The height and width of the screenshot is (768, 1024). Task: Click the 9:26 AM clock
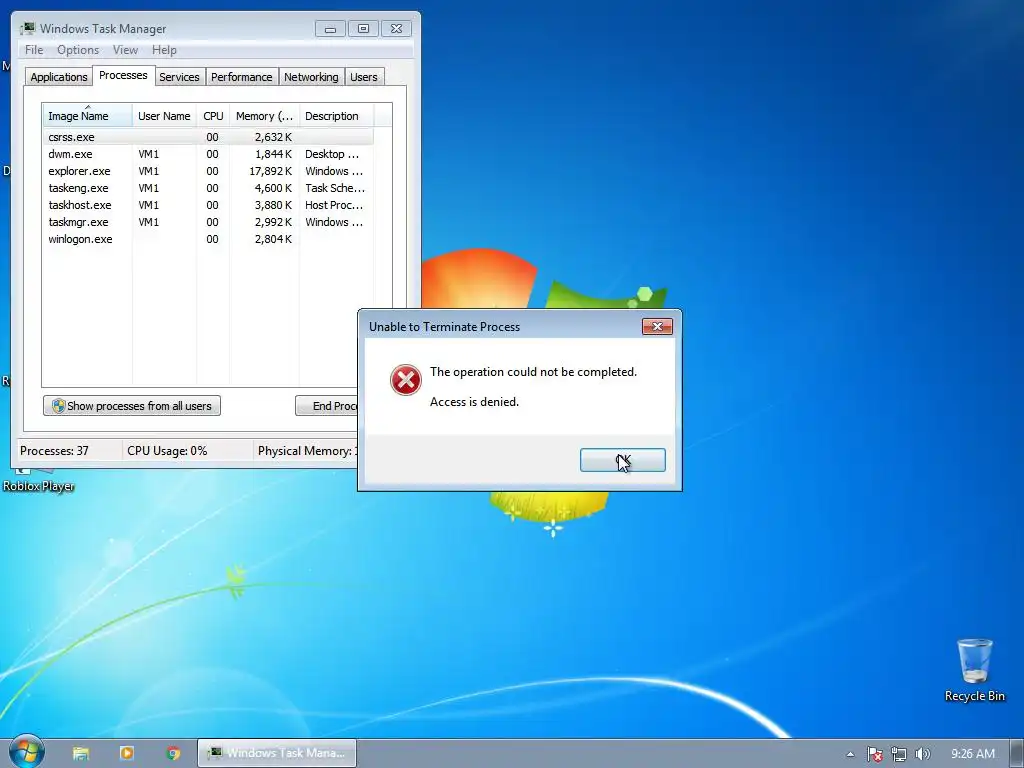click(973, 754)
